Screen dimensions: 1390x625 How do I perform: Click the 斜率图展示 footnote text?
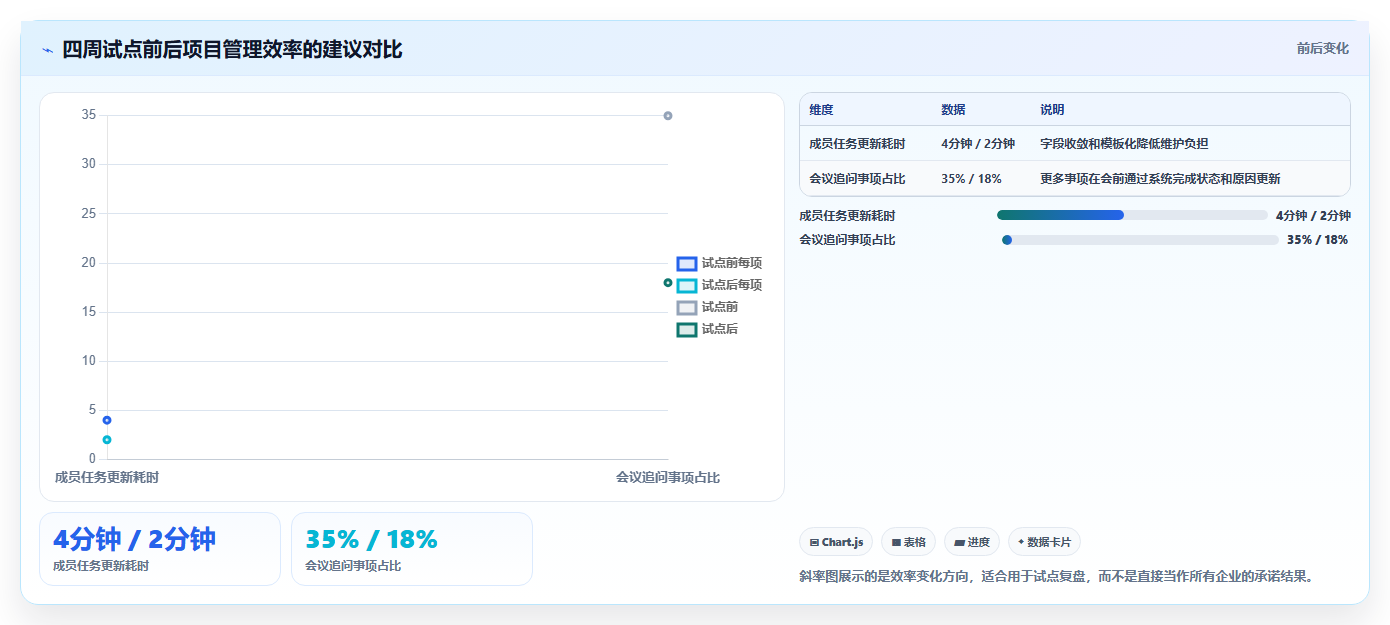click(1056, 576)
